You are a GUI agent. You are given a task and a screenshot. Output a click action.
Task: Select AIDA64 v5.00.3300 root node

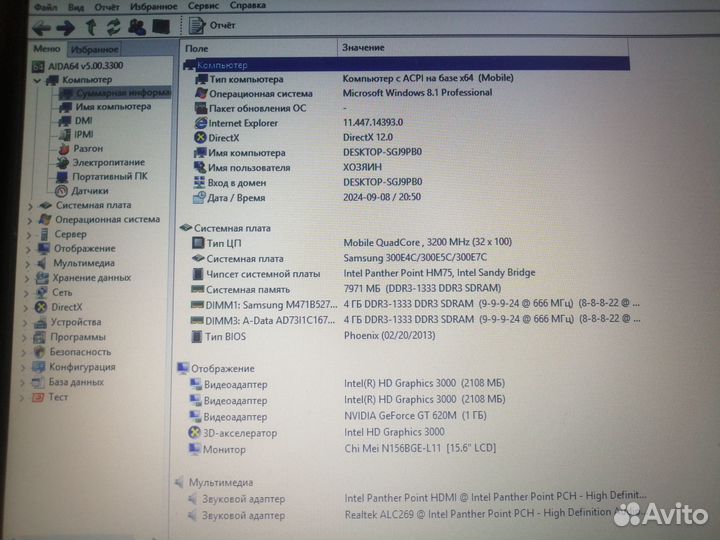tap(78, 66)
